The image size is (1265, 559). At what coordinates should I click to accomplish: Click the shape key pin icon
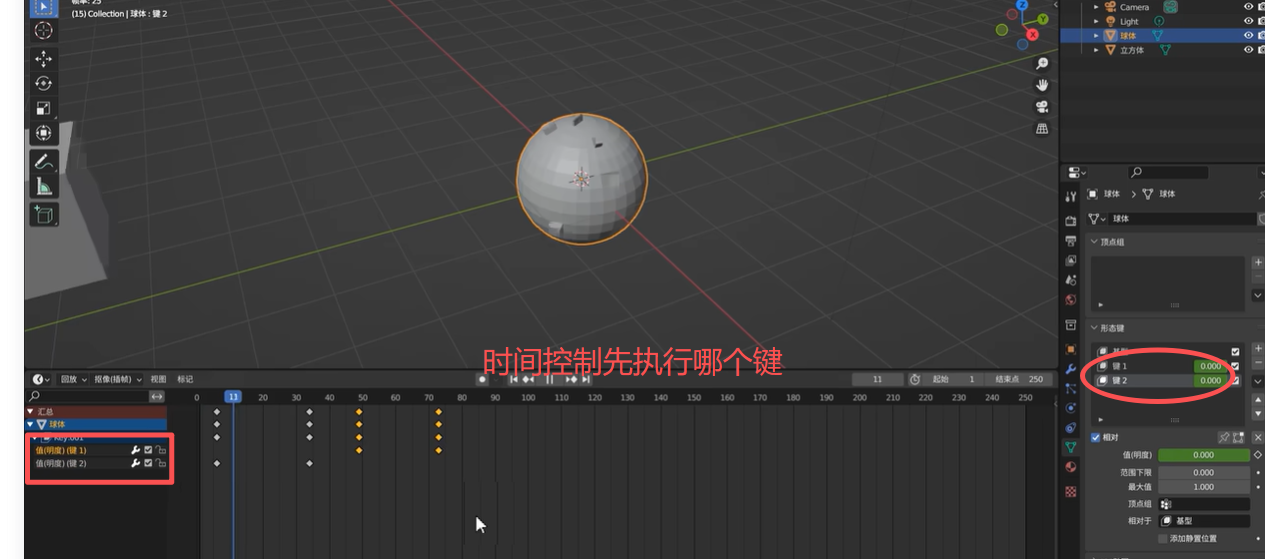pyautogui.click(x=1223, y=438)
